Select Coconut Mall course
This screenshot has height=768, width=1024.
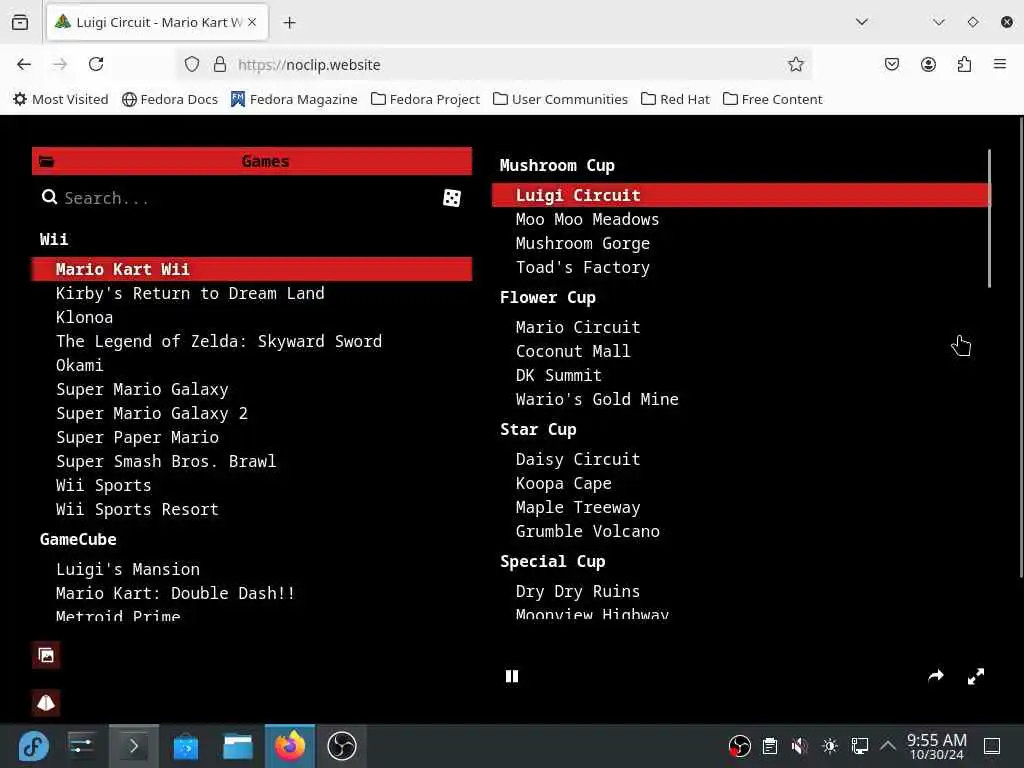tap(741, 351)
